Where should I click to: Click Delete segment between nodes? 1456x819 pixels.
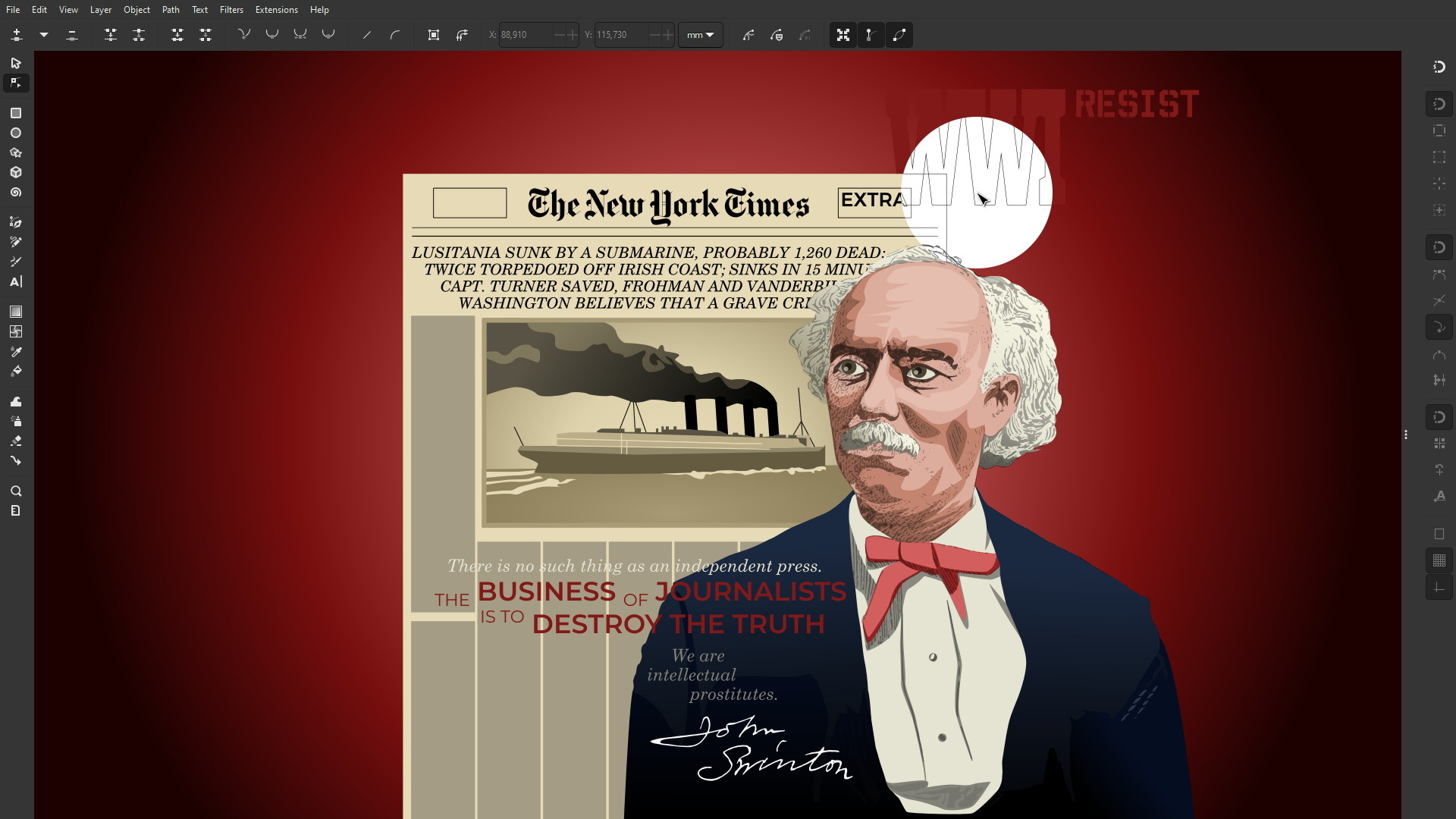pos(206,35)
